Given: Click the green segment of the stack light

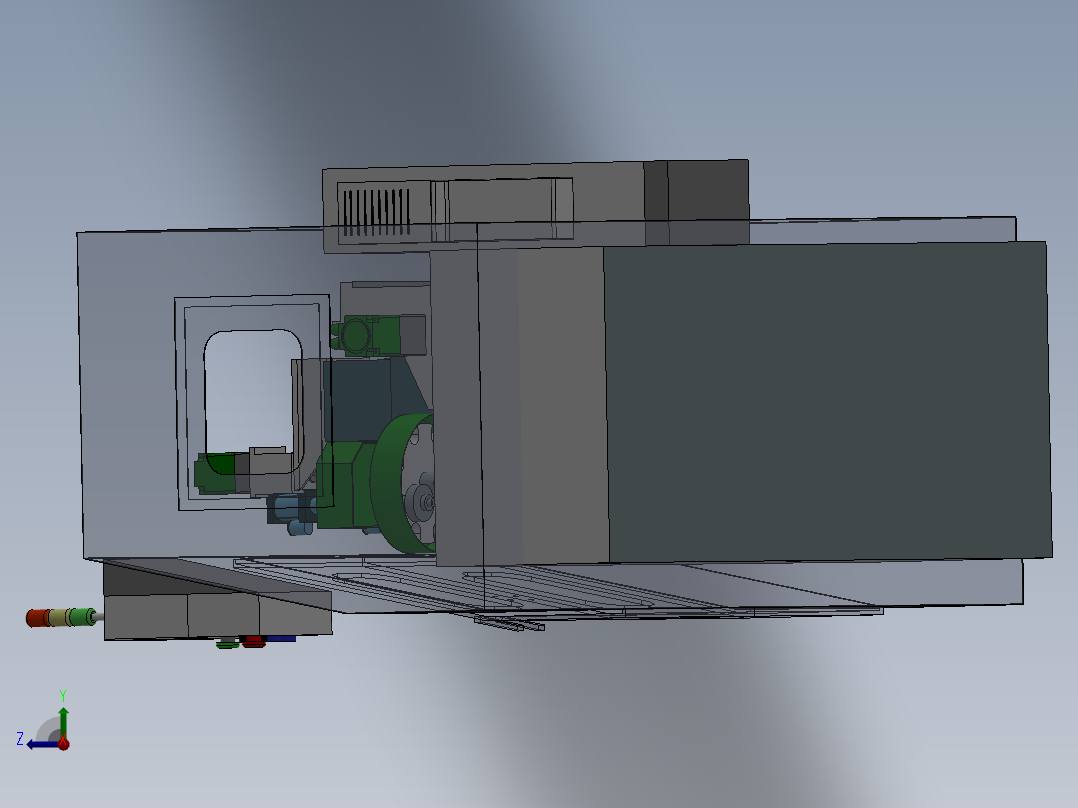Looking at the screenshot, I should 80,617.
